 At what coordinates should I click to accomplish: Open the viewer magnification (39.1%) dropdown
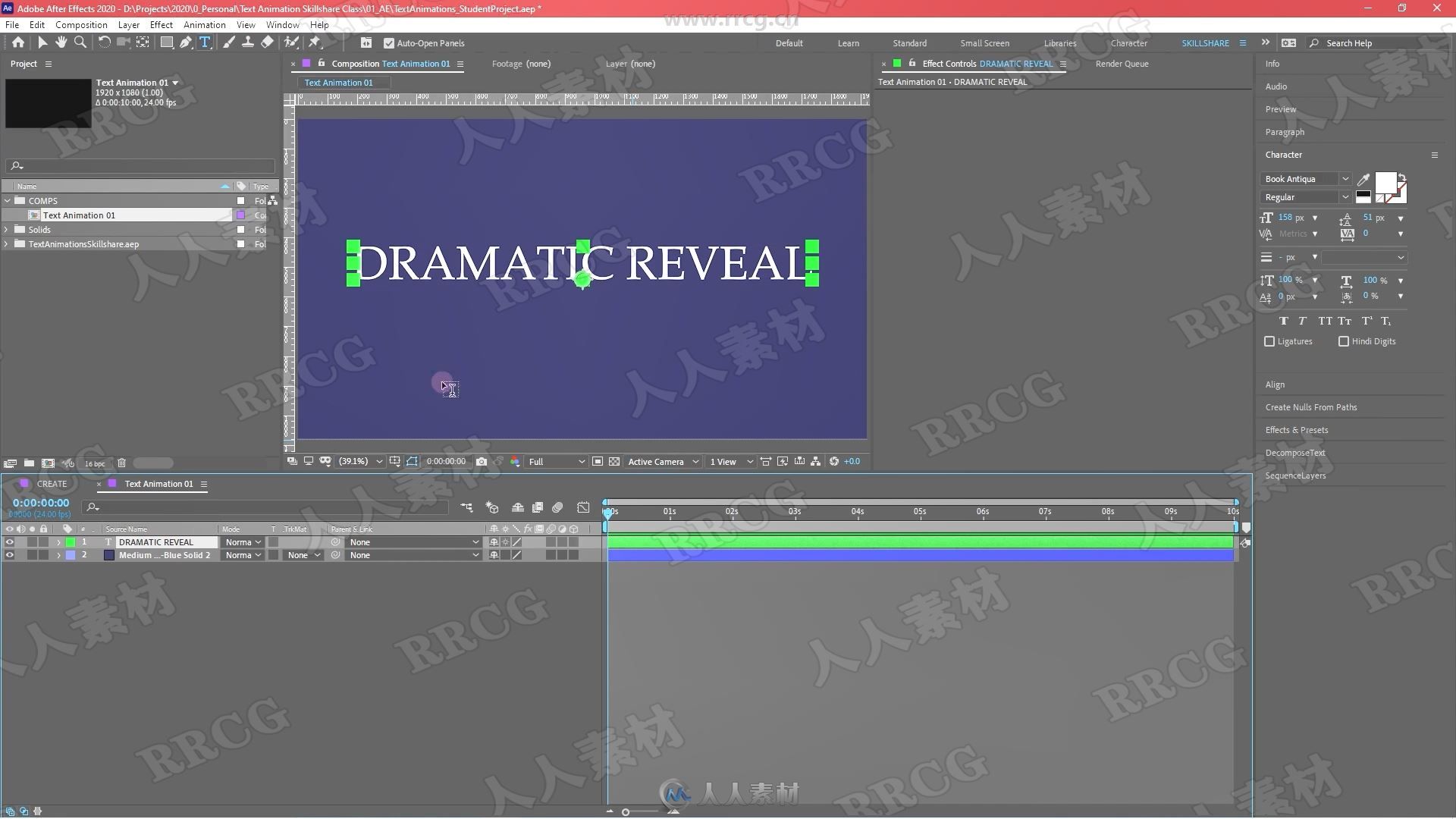click(x=360, y=461)
